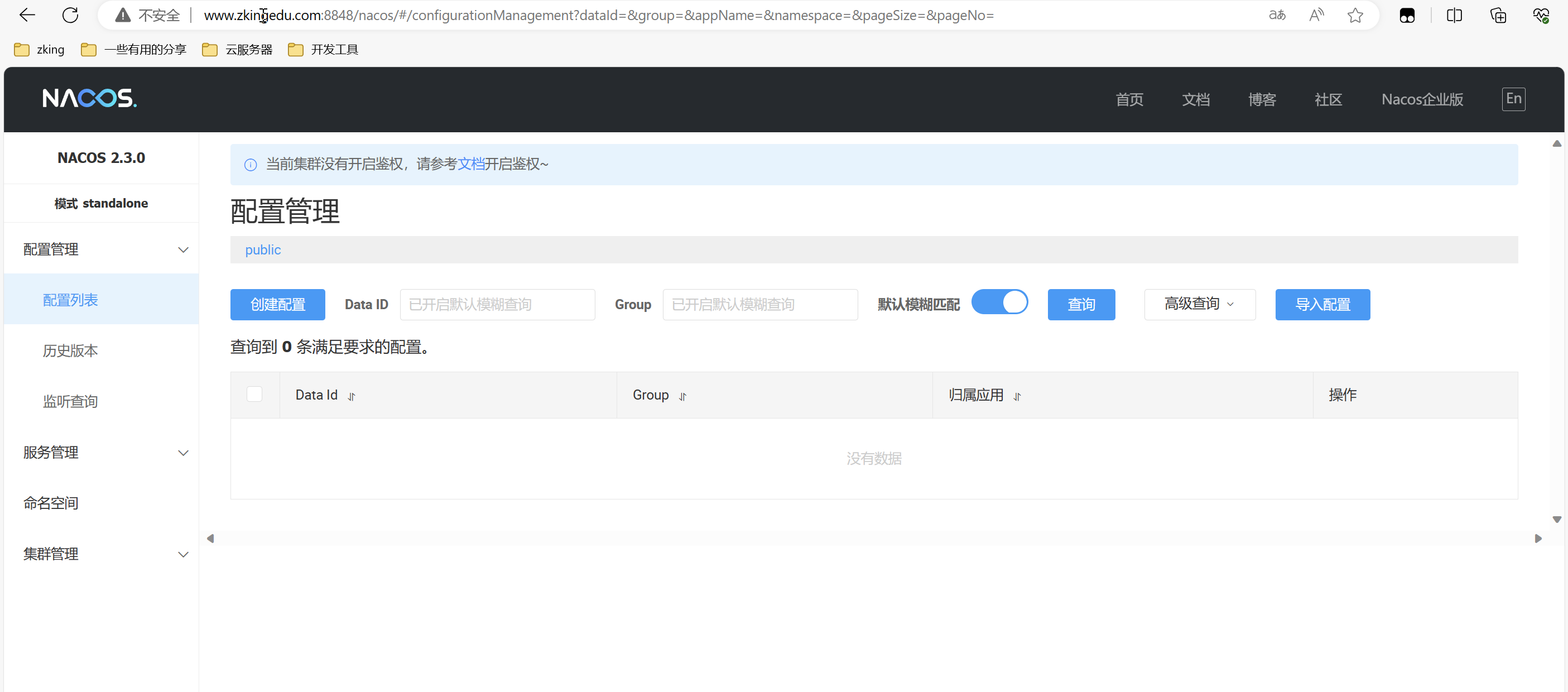Reload the page with the refresh icon
This screenshot has height=692, width=1568.
coord(71,15)
